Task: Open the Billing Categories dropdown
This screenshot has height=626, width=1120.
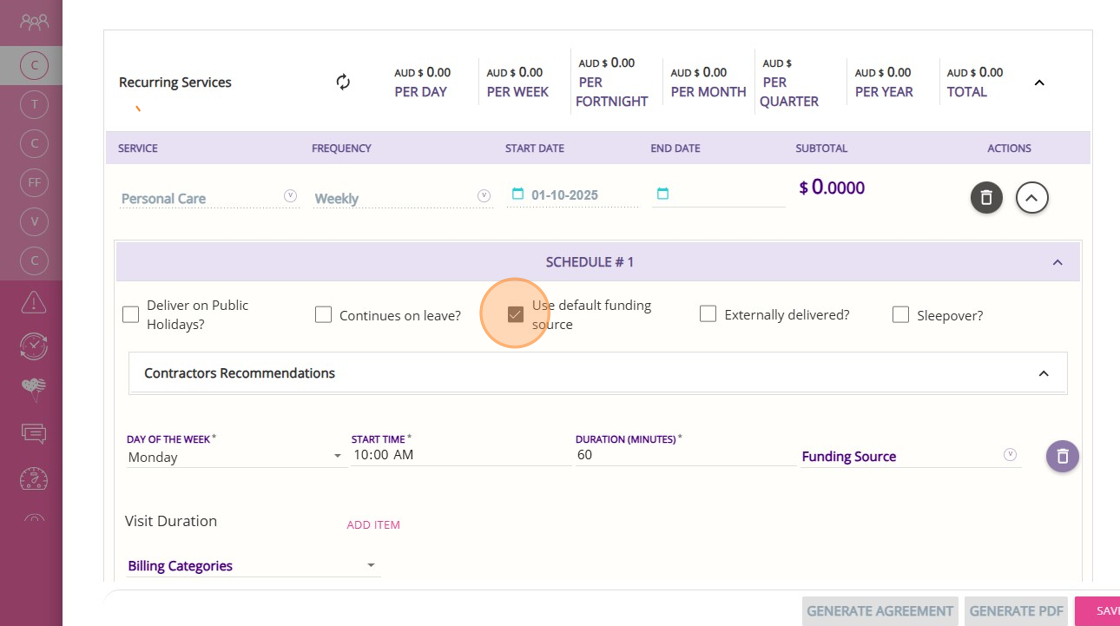Action: [252, 566]
